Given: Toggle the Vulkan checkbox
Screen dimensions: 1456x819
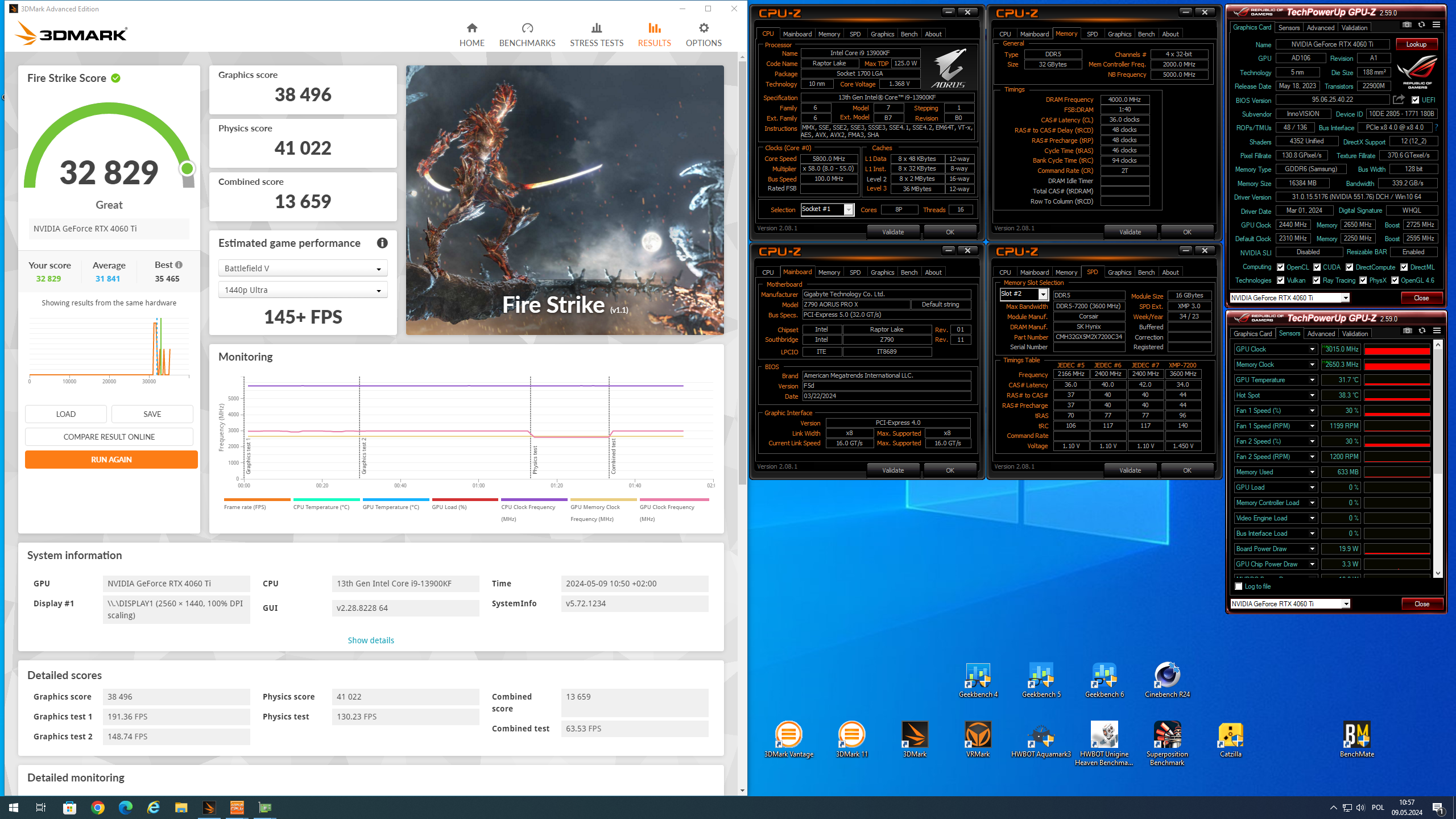Looking at the screenshot, I should [1281, 280].
